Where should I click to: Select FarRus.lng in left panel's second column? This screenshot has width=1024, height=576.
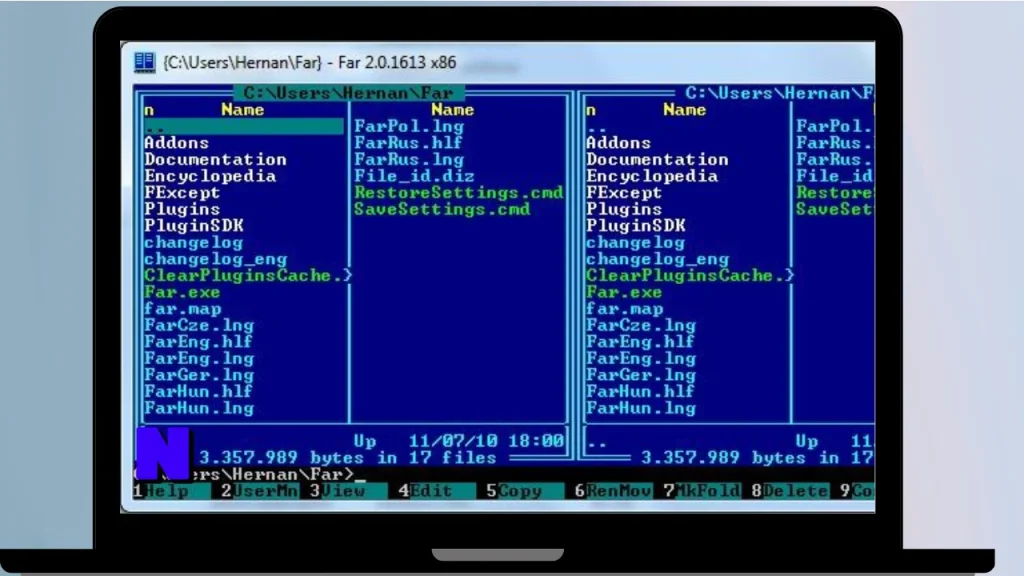coord(409,159)
